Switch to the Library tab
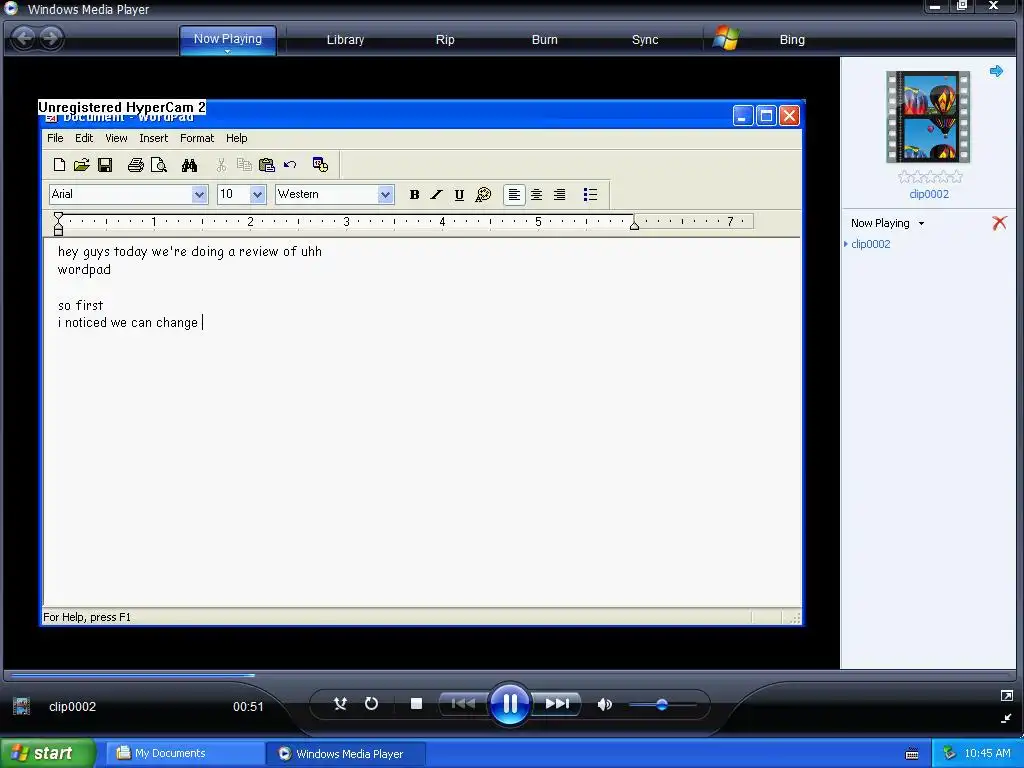The height and width of the screenshot is (768, 1024). click(x=345, y=40)
